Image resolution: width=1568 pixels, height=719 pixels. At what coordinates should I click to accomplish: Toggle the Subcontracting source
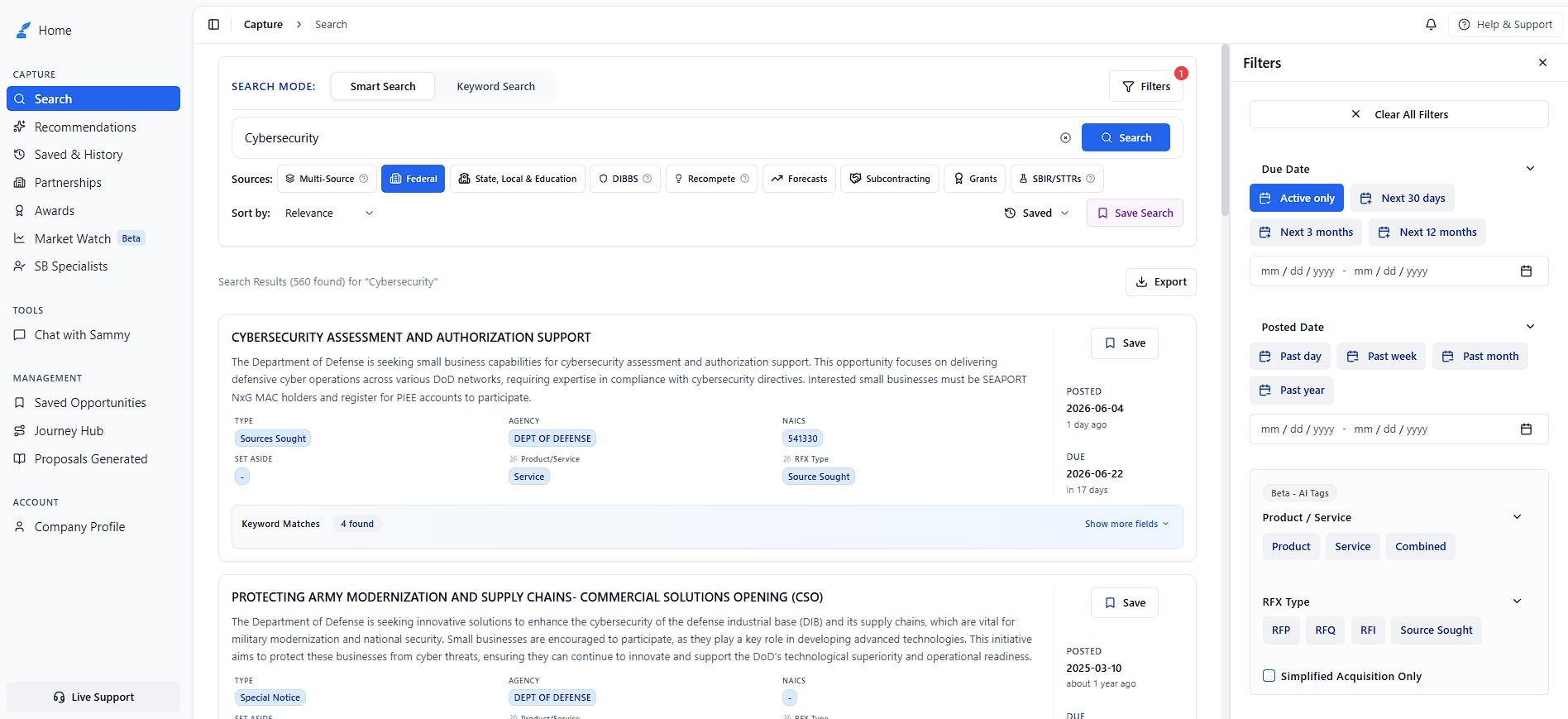point(890,179)
